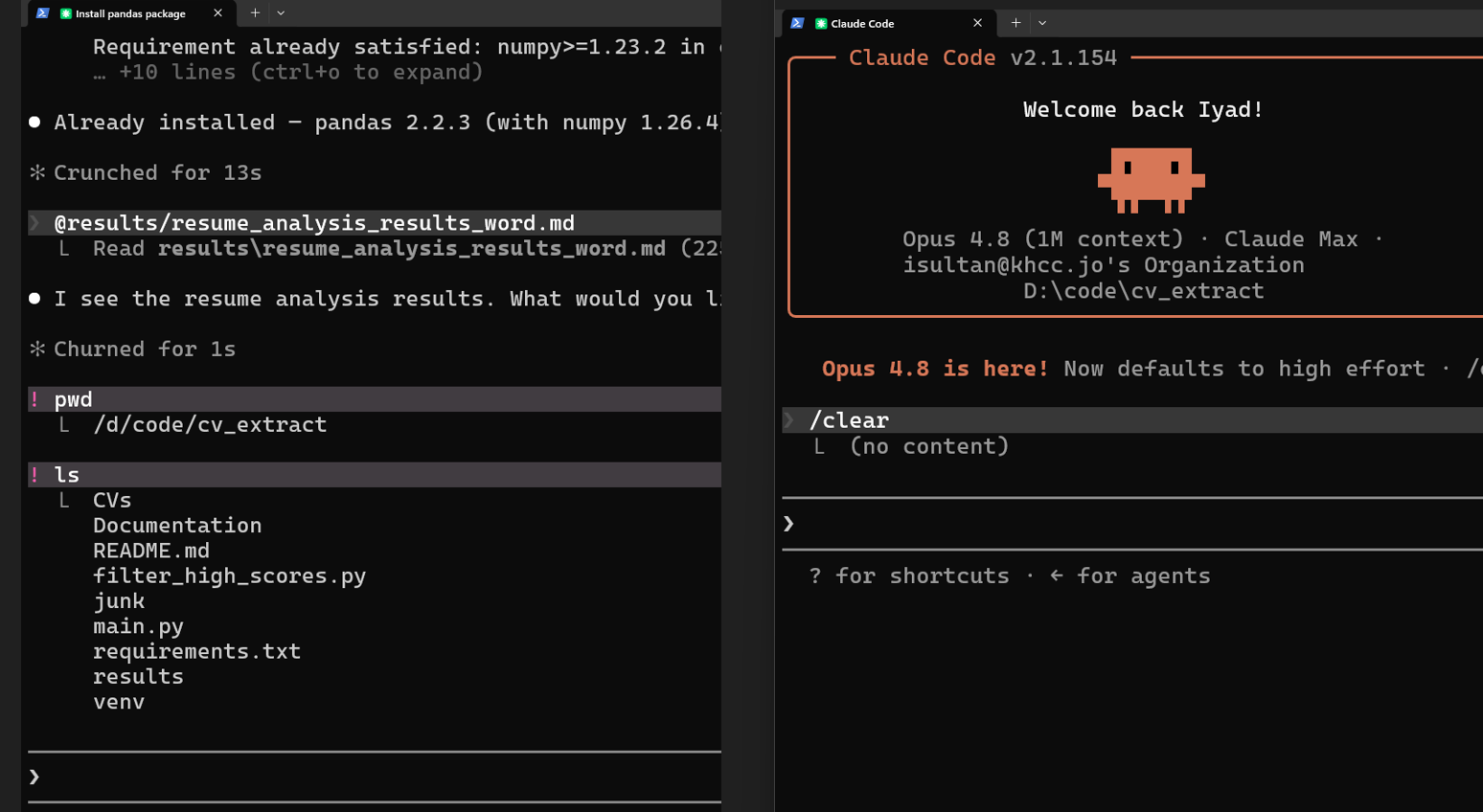Click the results folder entry
1483x812 pixels.
tap(138, 676)
